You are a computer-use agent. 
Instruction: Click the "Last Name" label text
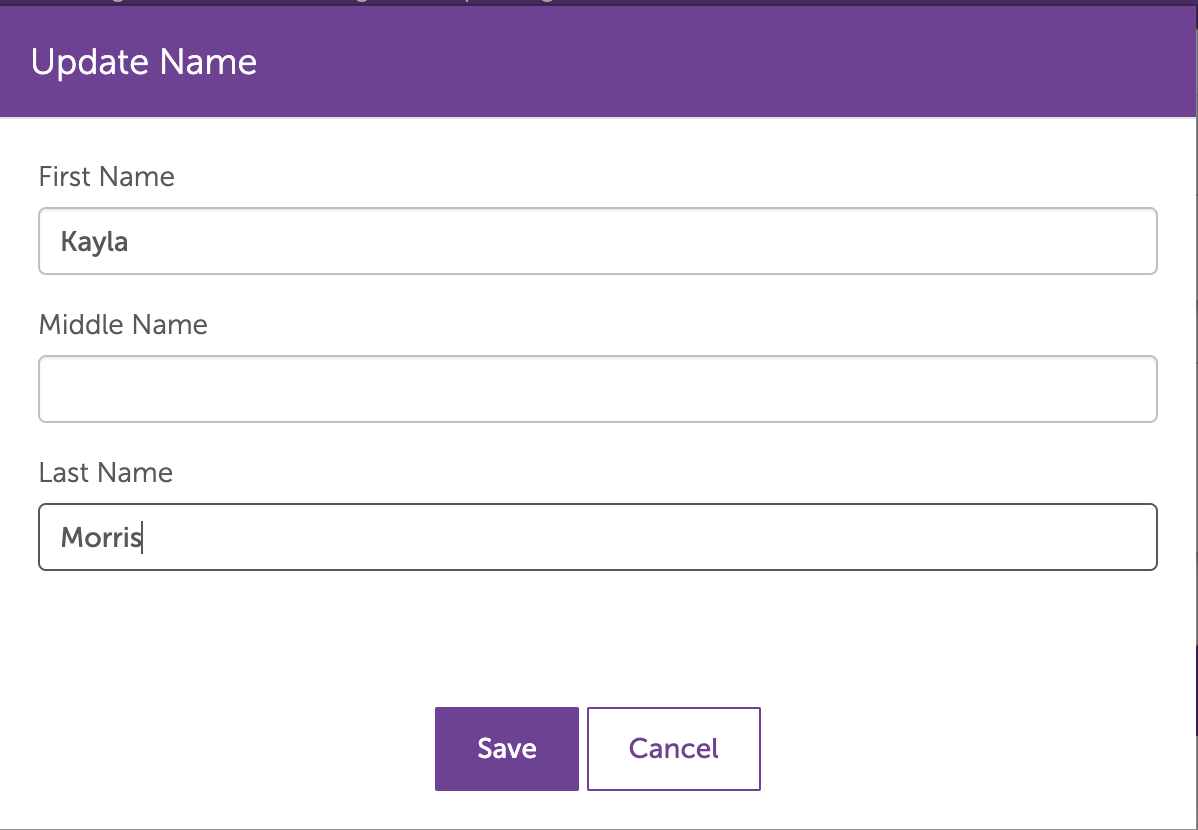pos(105,473)
